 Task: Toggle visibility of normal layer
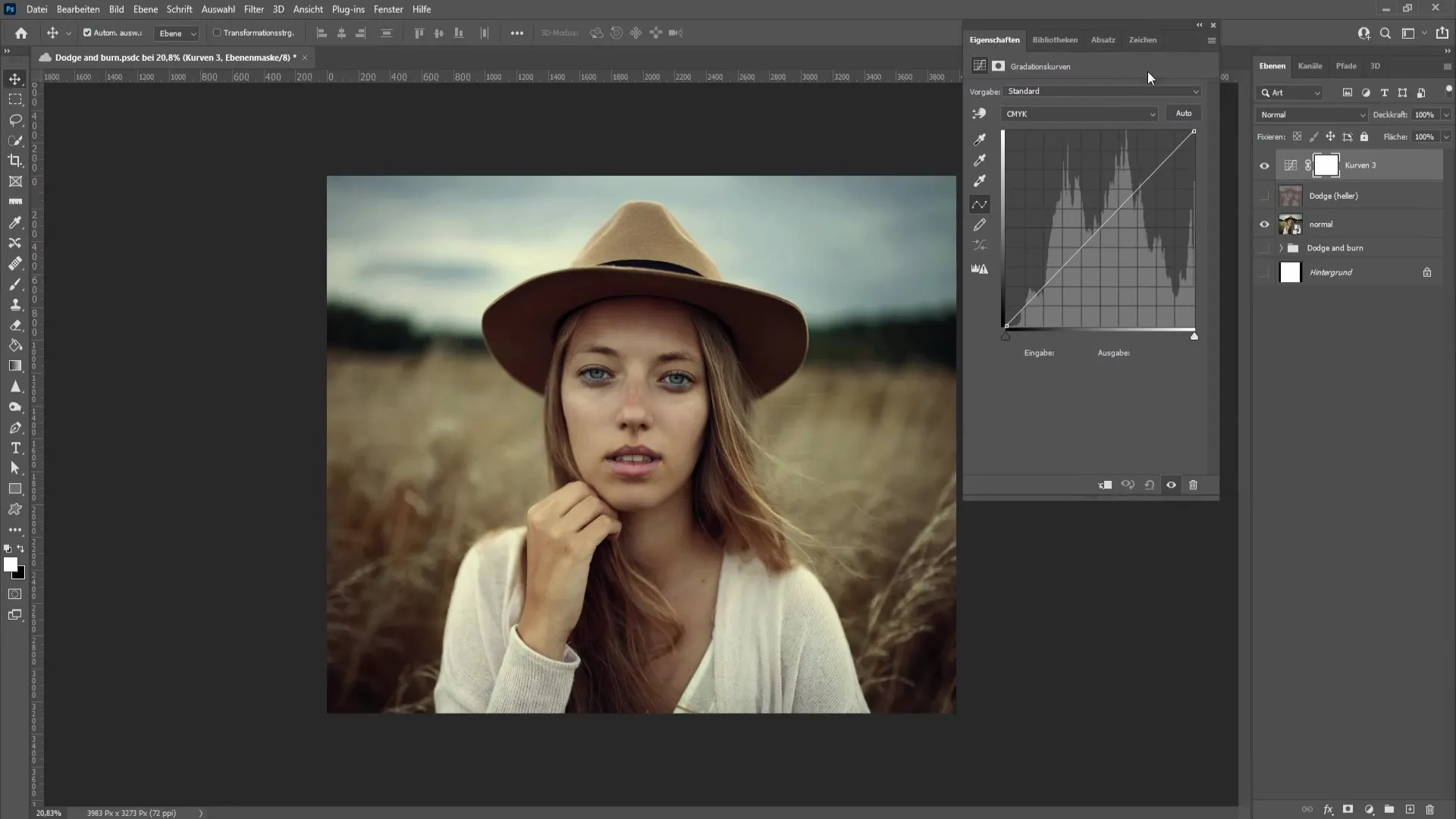pyautogui.click(x=1265, y=223)
